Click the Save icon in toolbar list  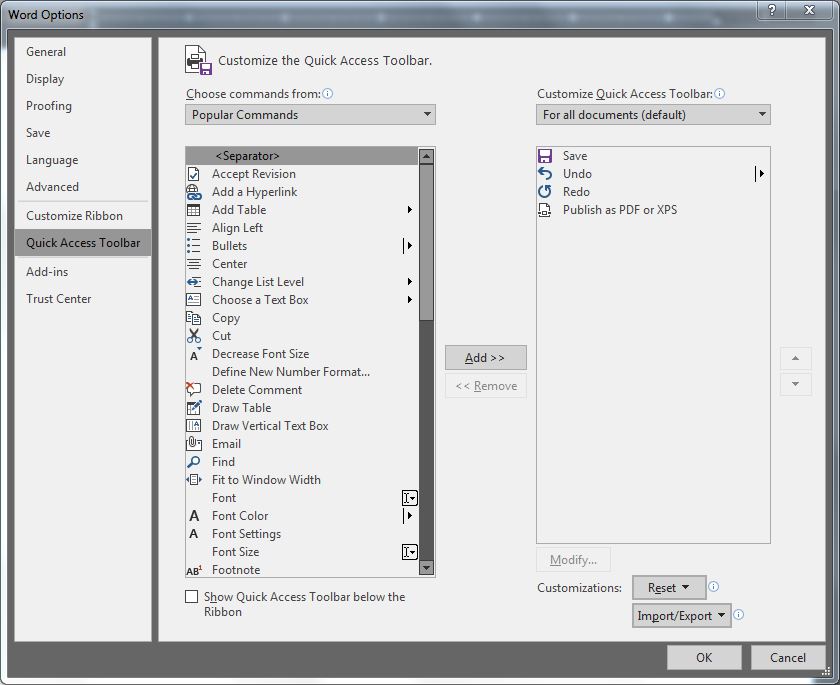tap(545, 156)
